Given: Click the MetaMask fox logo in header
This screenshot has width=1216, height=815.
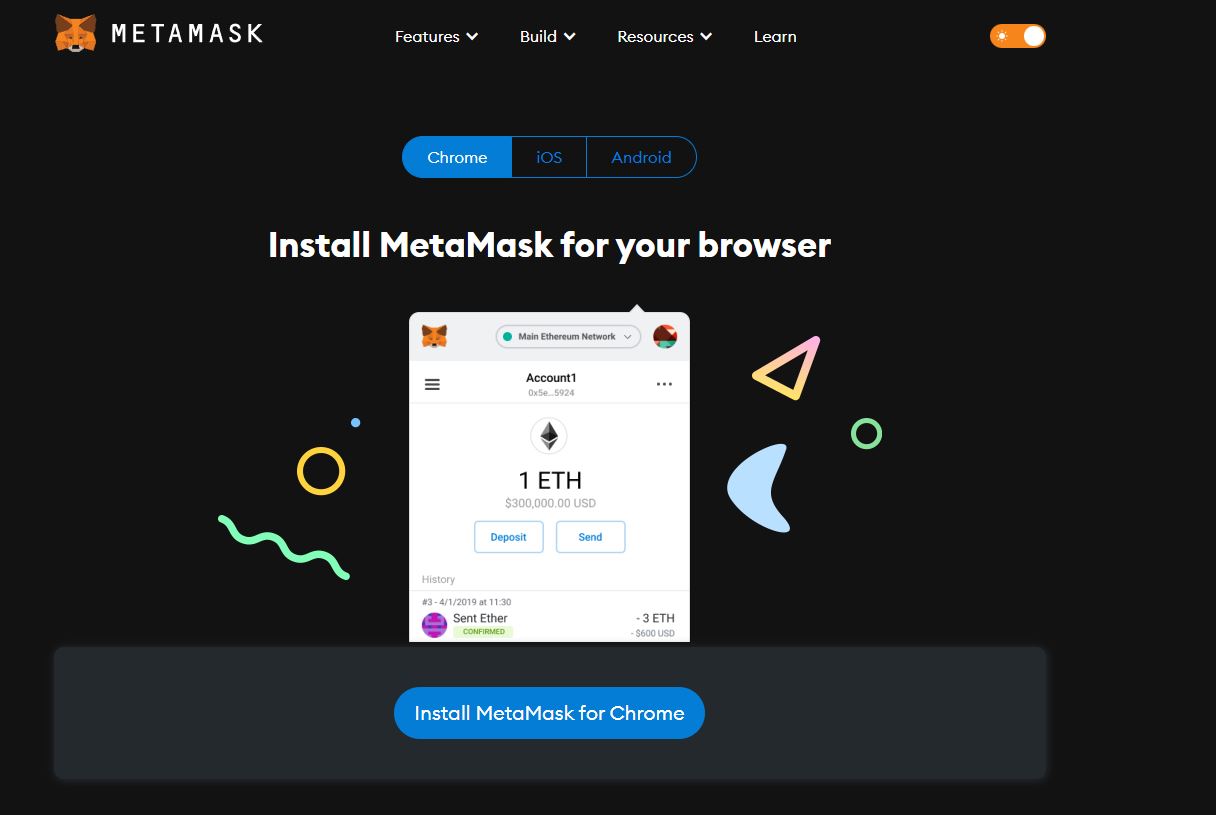Looking at the screenshot, I should coord(76,33).
